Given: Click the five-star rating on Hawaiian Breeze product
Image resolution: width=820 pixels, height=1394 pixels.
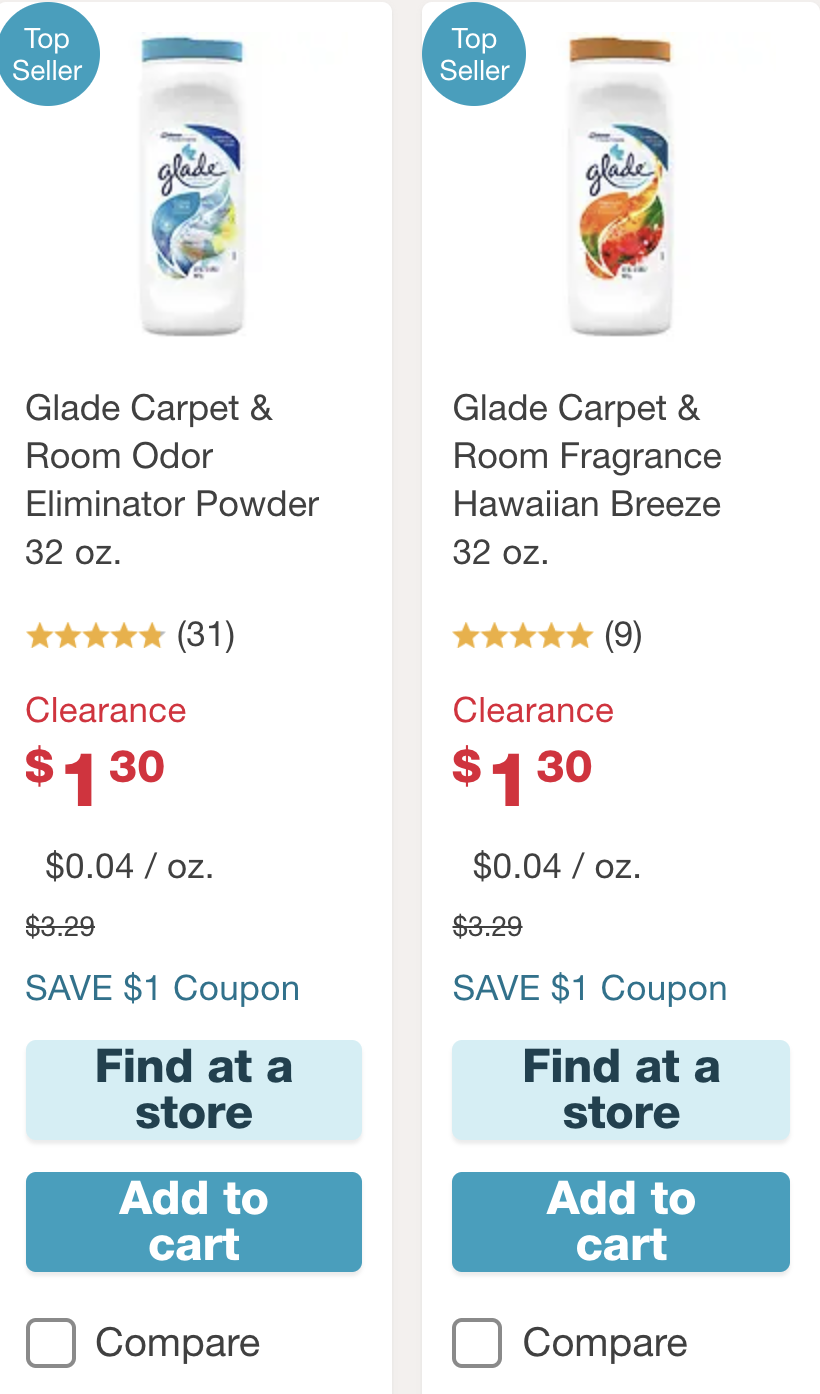Looking at the screenshot, I should pyautogui.click(x=522, y=634).
